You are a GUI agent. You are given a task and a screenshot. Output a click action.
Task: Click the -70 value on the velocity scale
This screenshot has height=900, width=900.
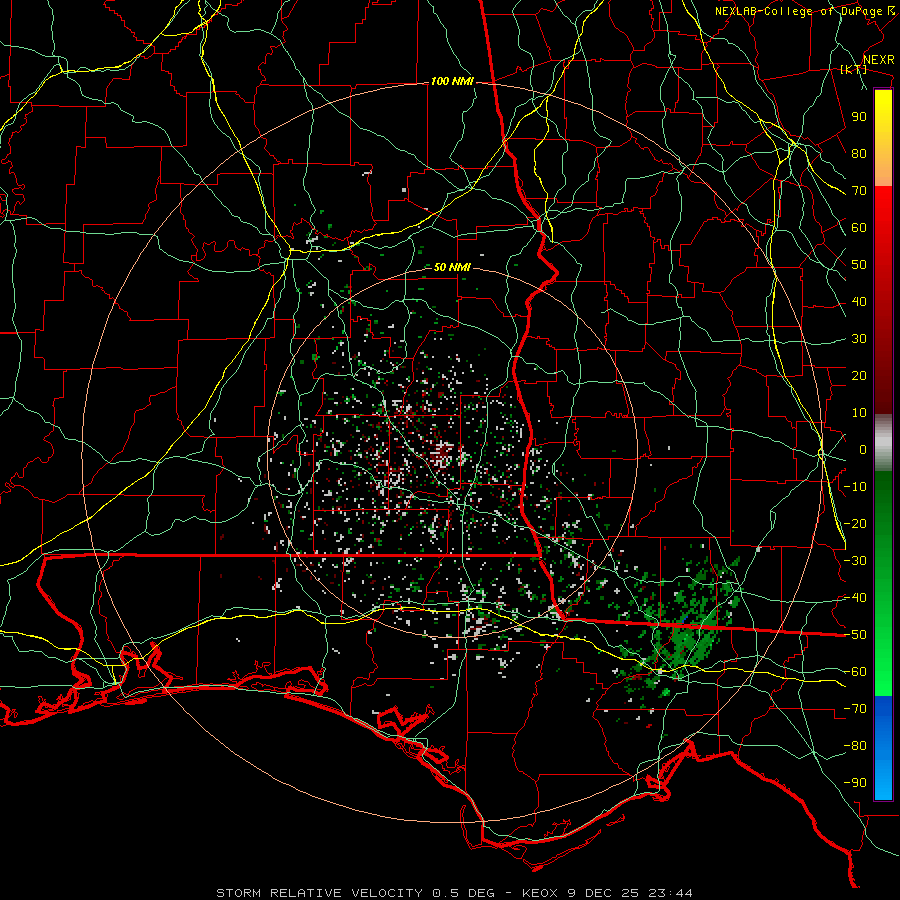click(x=855, y=709)
